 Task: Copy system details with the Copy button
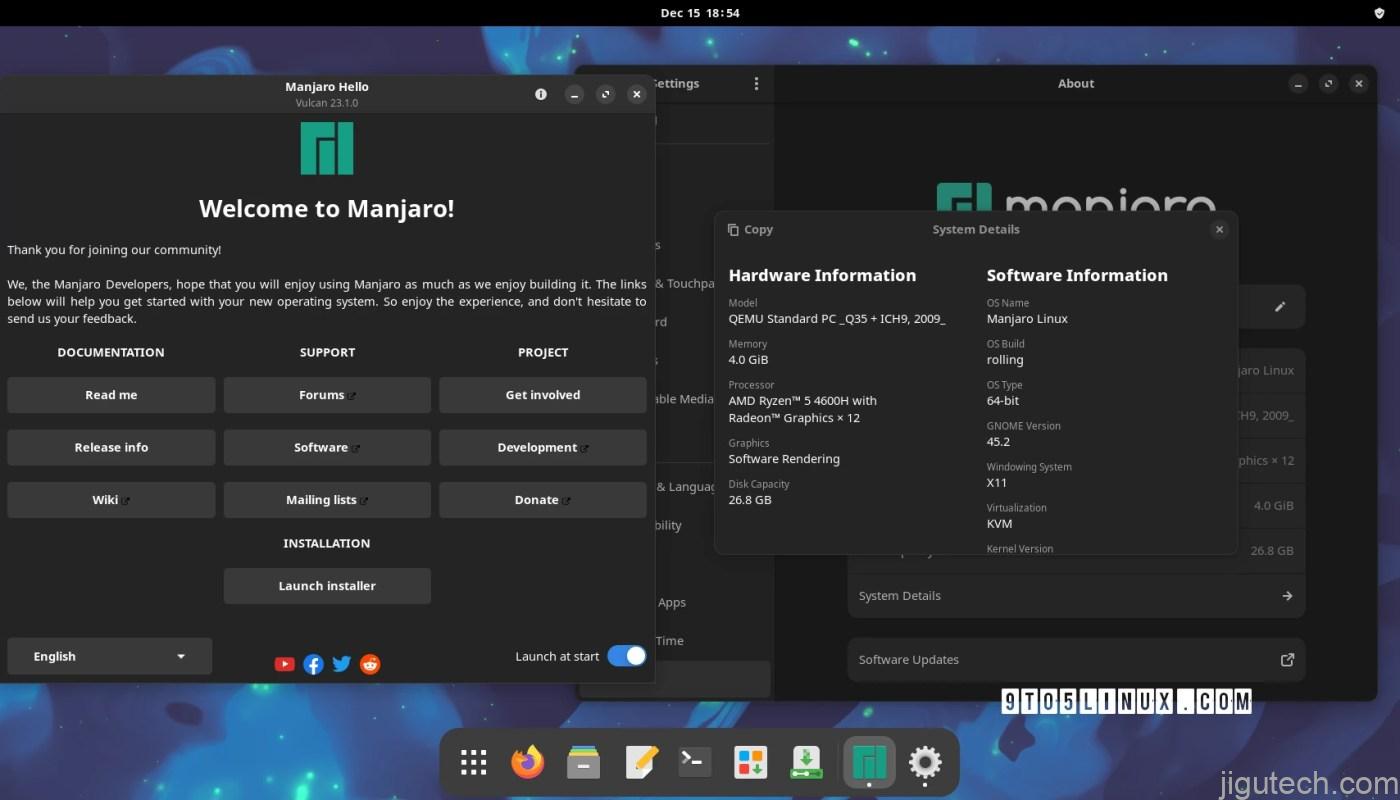coord(750,229)
